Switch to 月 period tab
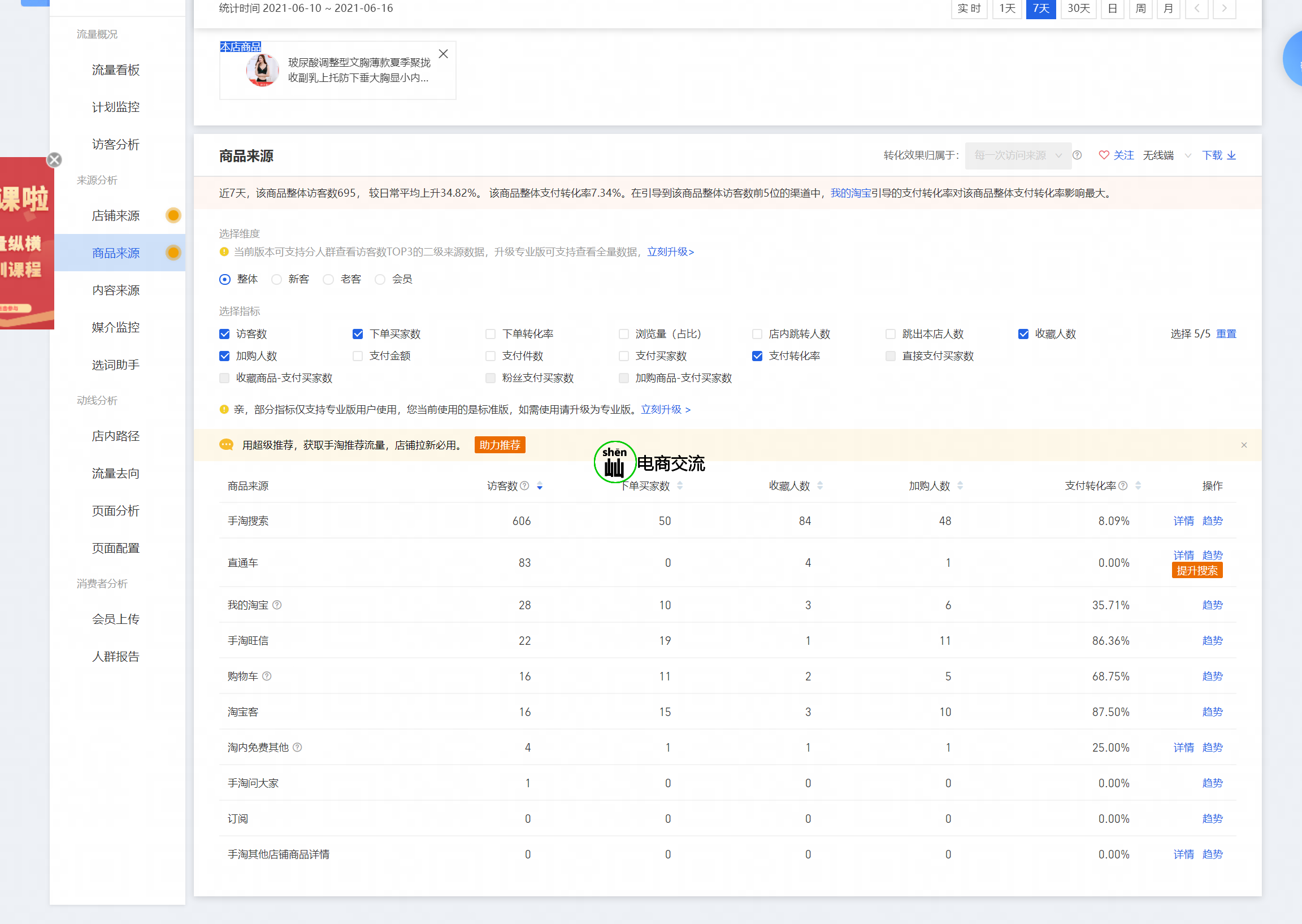Screen dimensions: 1302x924 [x=1168, y=8]
